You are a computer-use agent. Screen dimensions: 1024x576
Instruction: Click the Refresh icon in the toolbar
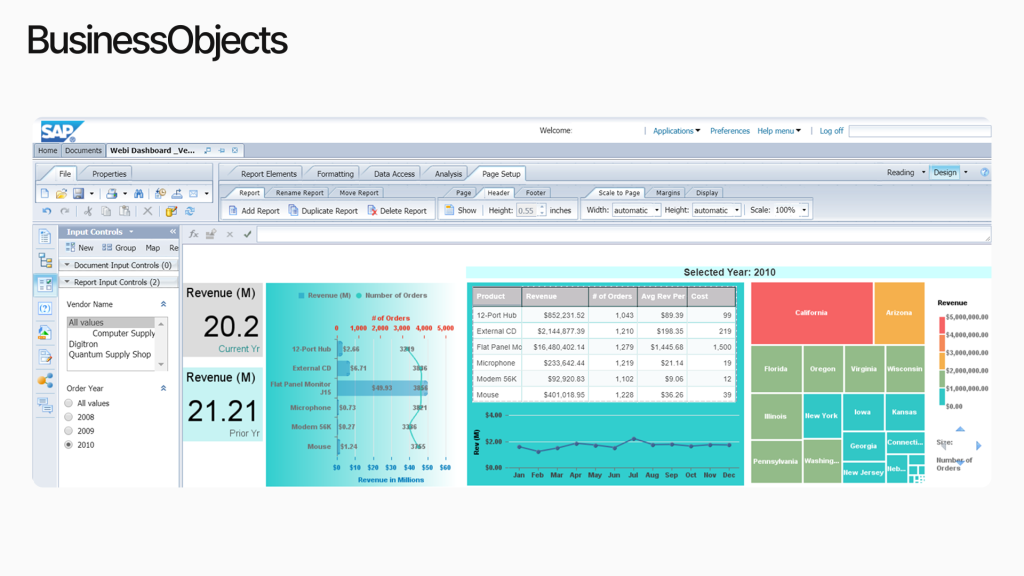coord(190,211)
